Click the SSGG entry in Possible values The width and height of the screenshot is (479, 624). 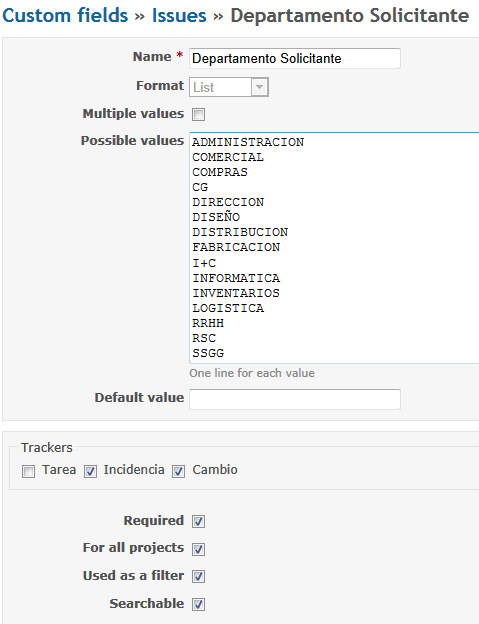click(x=208, y=353)
